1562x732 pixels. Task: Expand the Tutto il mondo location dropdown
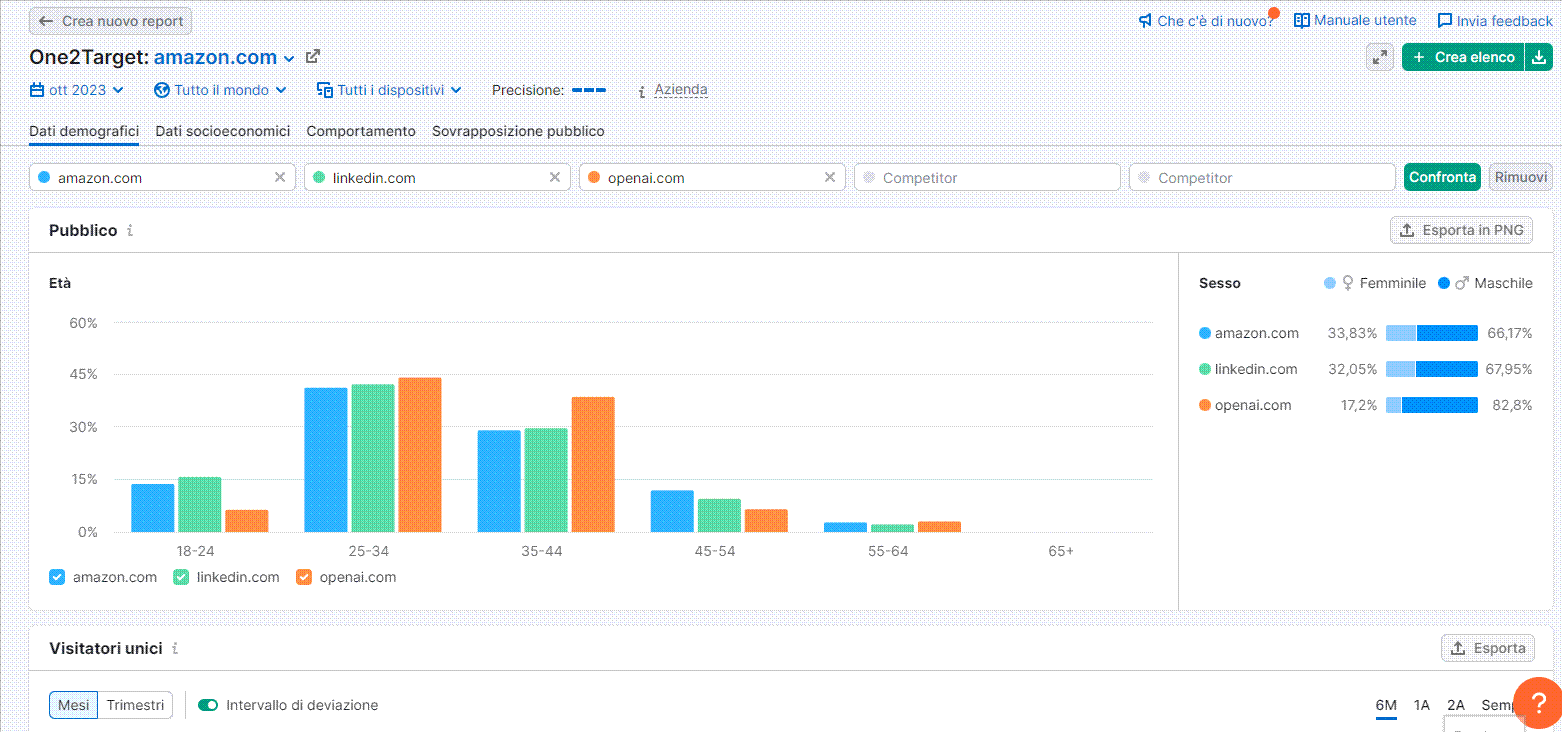pyautogui.click(x=219, y=89)
